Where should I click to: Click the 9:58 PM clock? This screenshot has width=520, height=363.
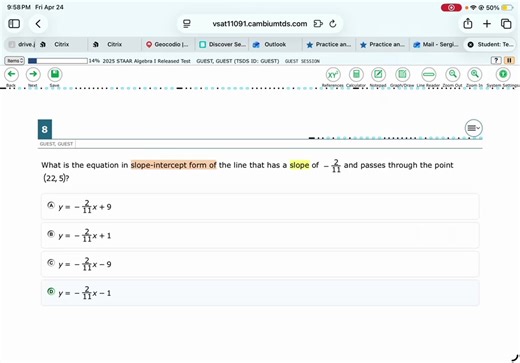point(19,7)
